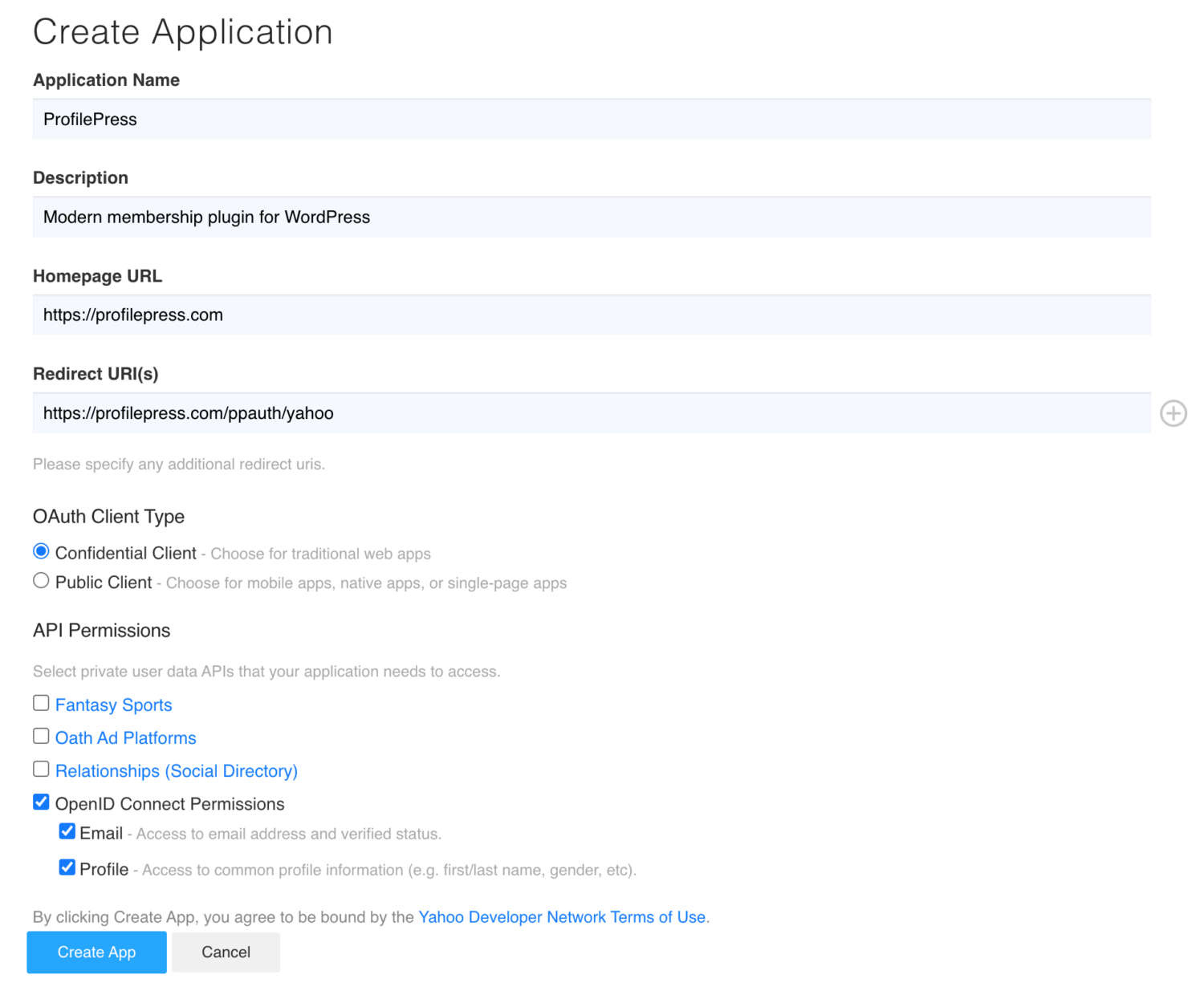Screen dimensions: 1204x991
Task: Uncheck the Profile permission checkbox
Action: [x=67, y=867]
